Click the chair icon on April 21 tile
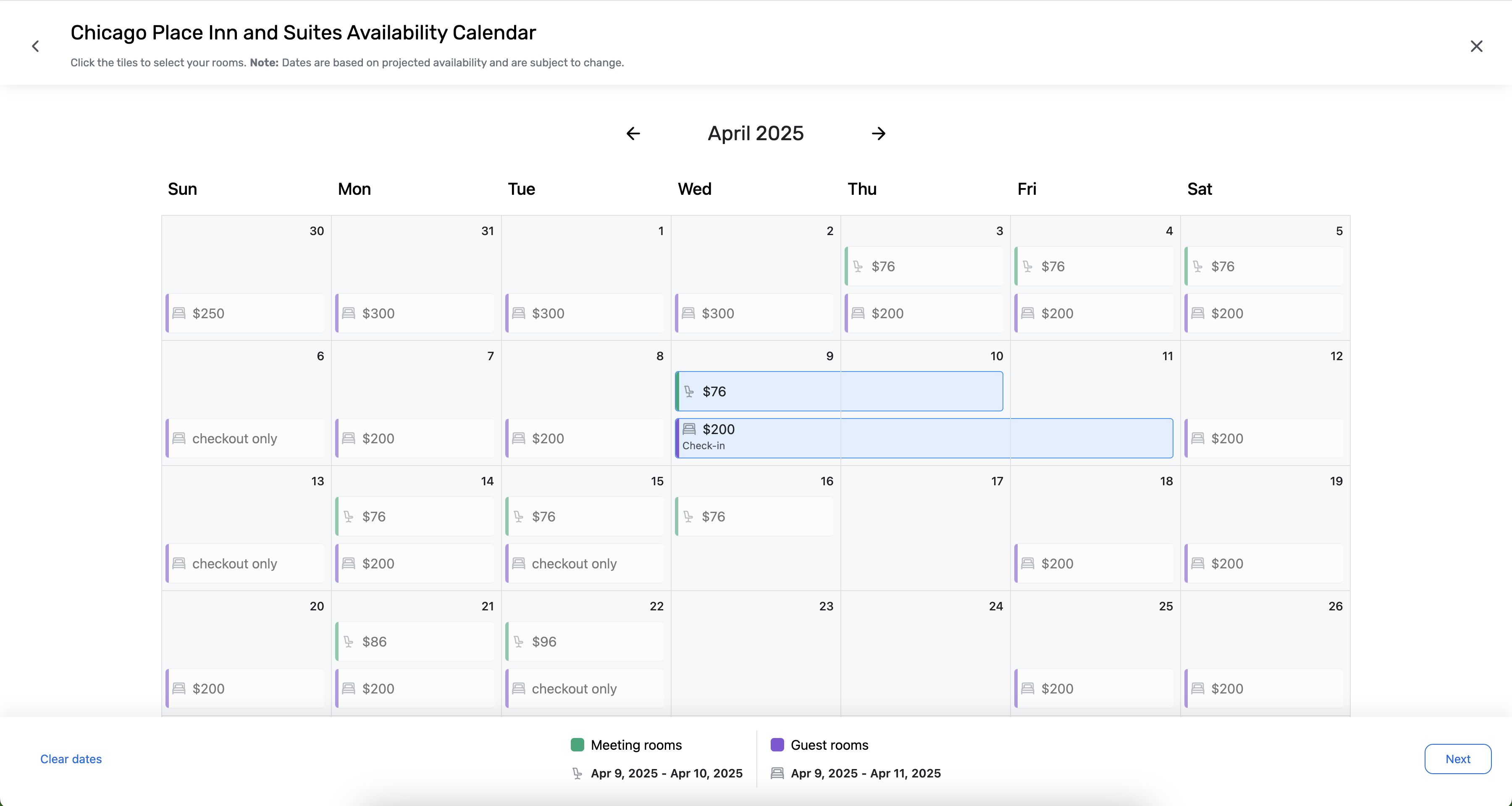 349,641
